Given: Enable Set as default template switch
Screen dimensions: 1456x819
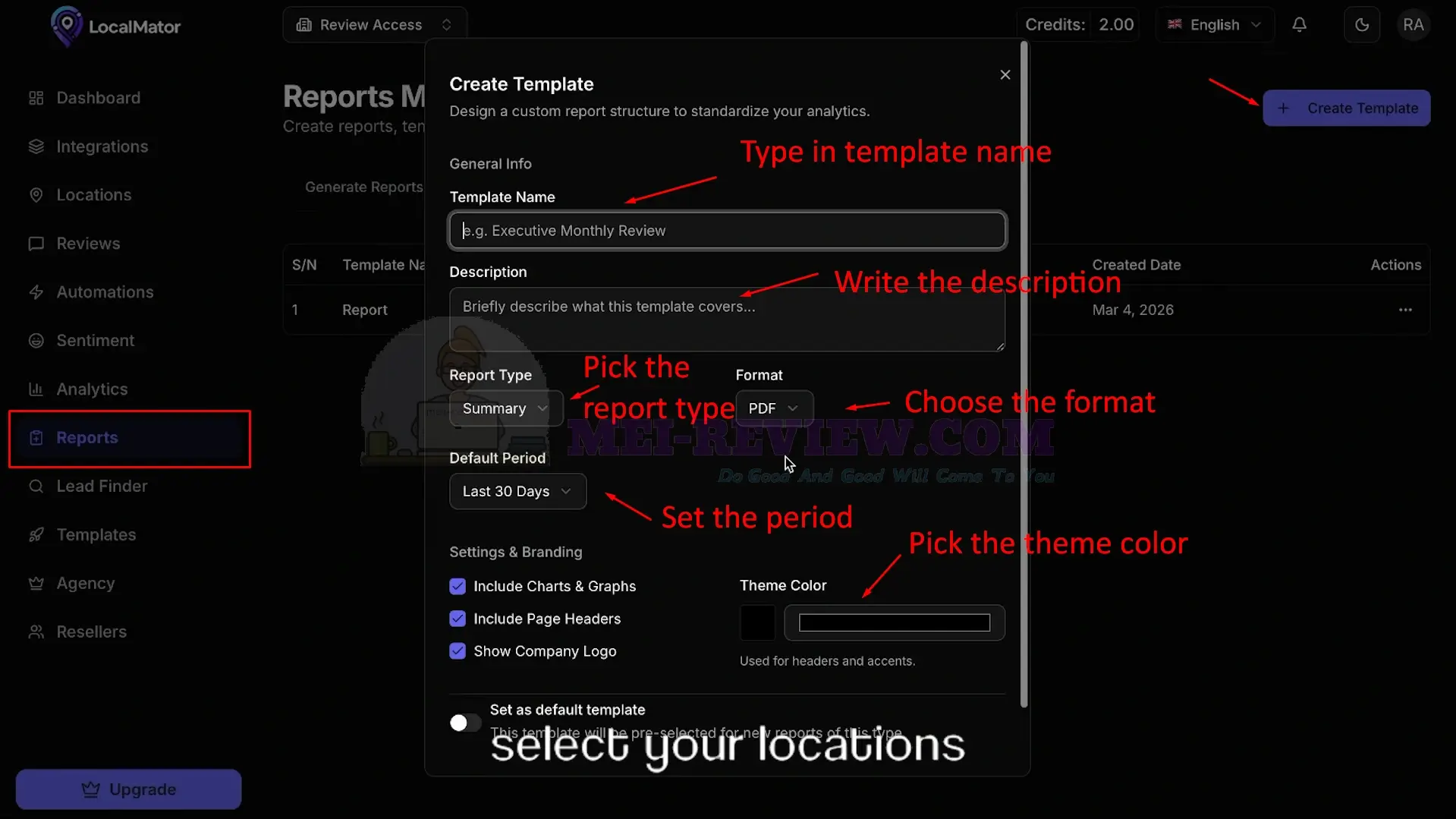Looking at the screenshot, I should (x=465, y=723).
